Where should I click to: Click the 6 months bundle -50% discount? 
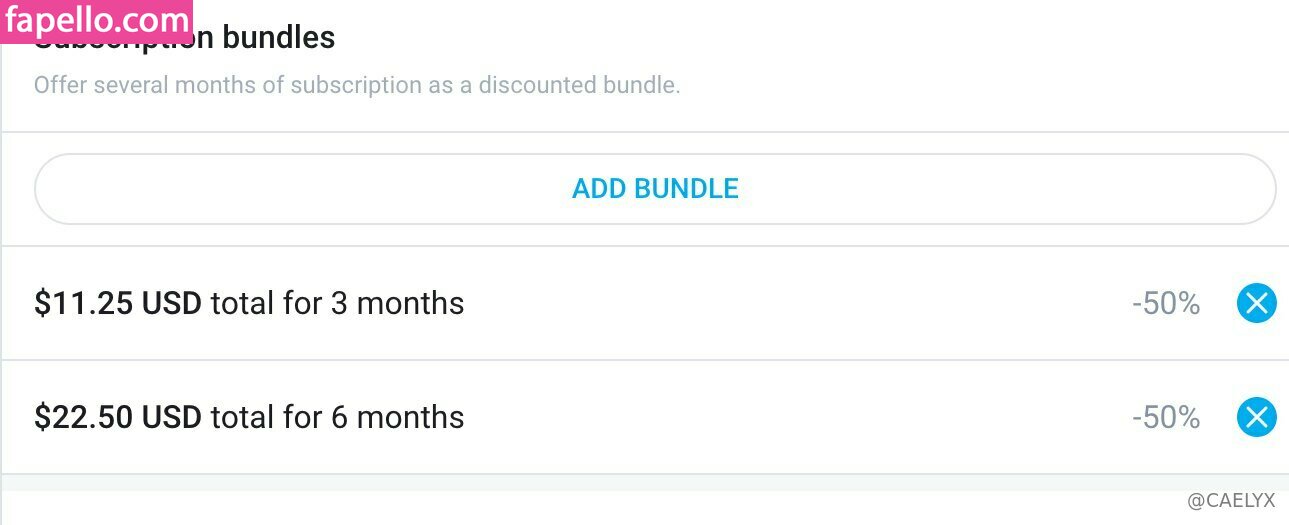[1166, 417]
